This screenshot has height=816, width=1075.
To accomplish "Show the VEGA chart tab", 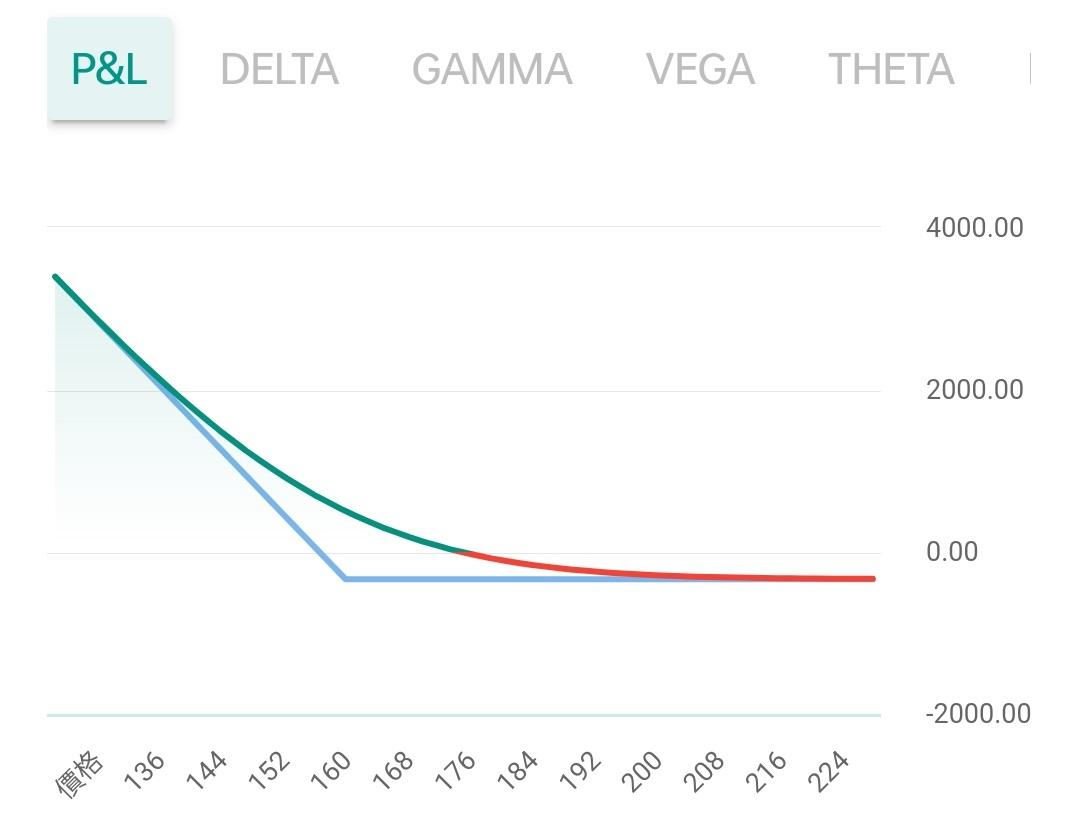I will tap(700, 69).
